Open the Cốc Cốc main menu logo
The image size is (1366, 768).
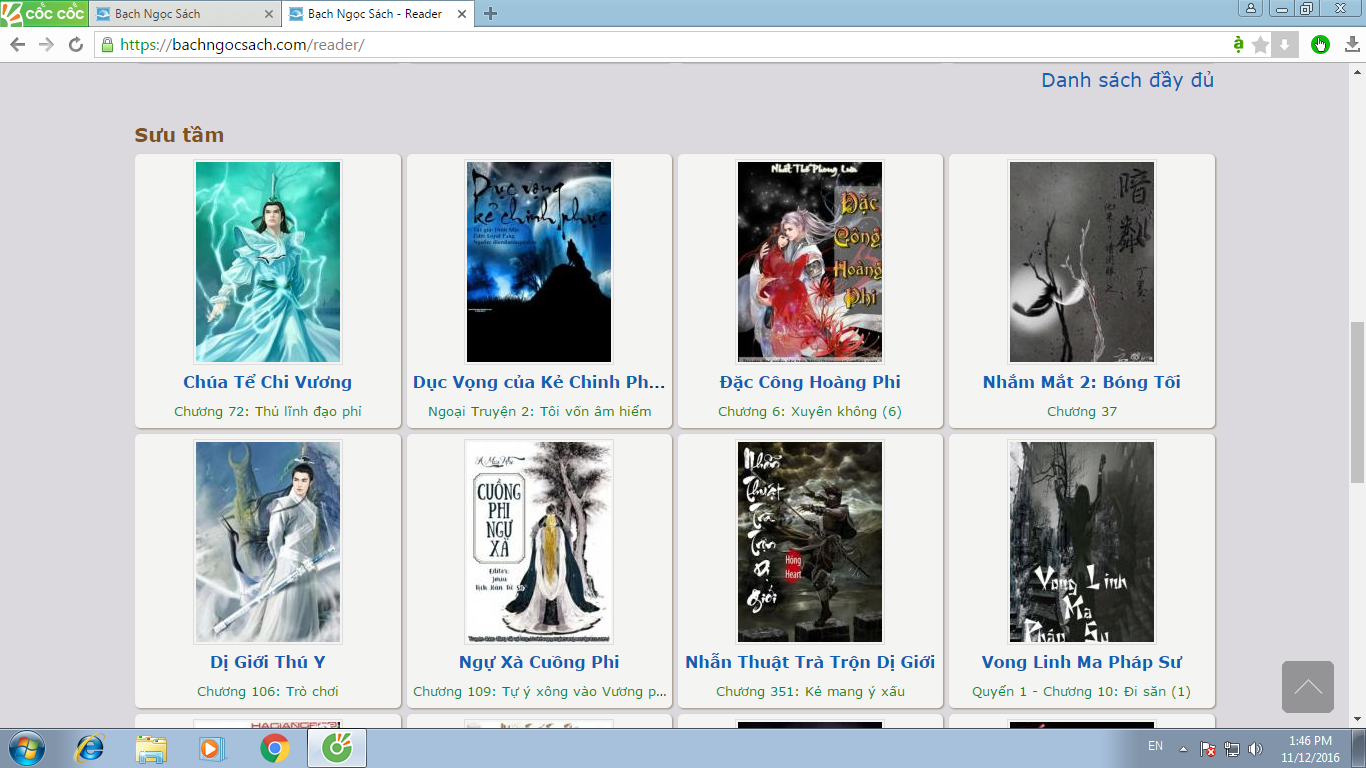[x=43, y=13]
